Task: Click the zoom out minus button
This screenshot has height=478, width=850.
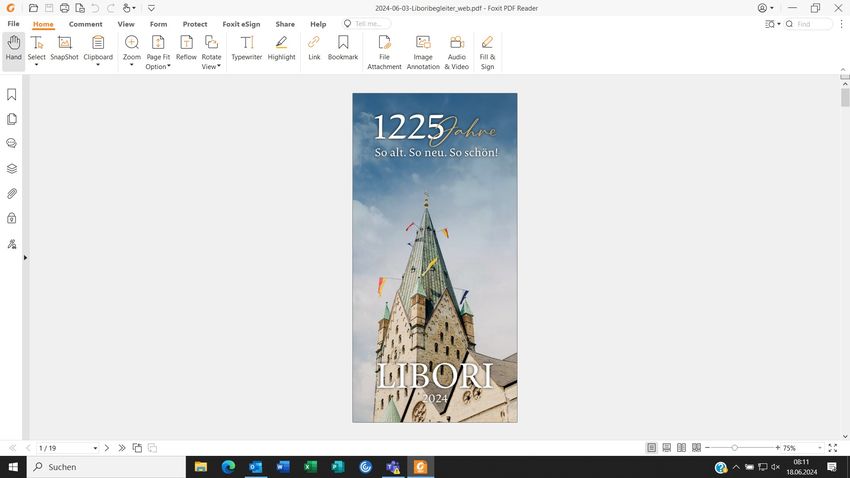Action: (x=707, y=448)
